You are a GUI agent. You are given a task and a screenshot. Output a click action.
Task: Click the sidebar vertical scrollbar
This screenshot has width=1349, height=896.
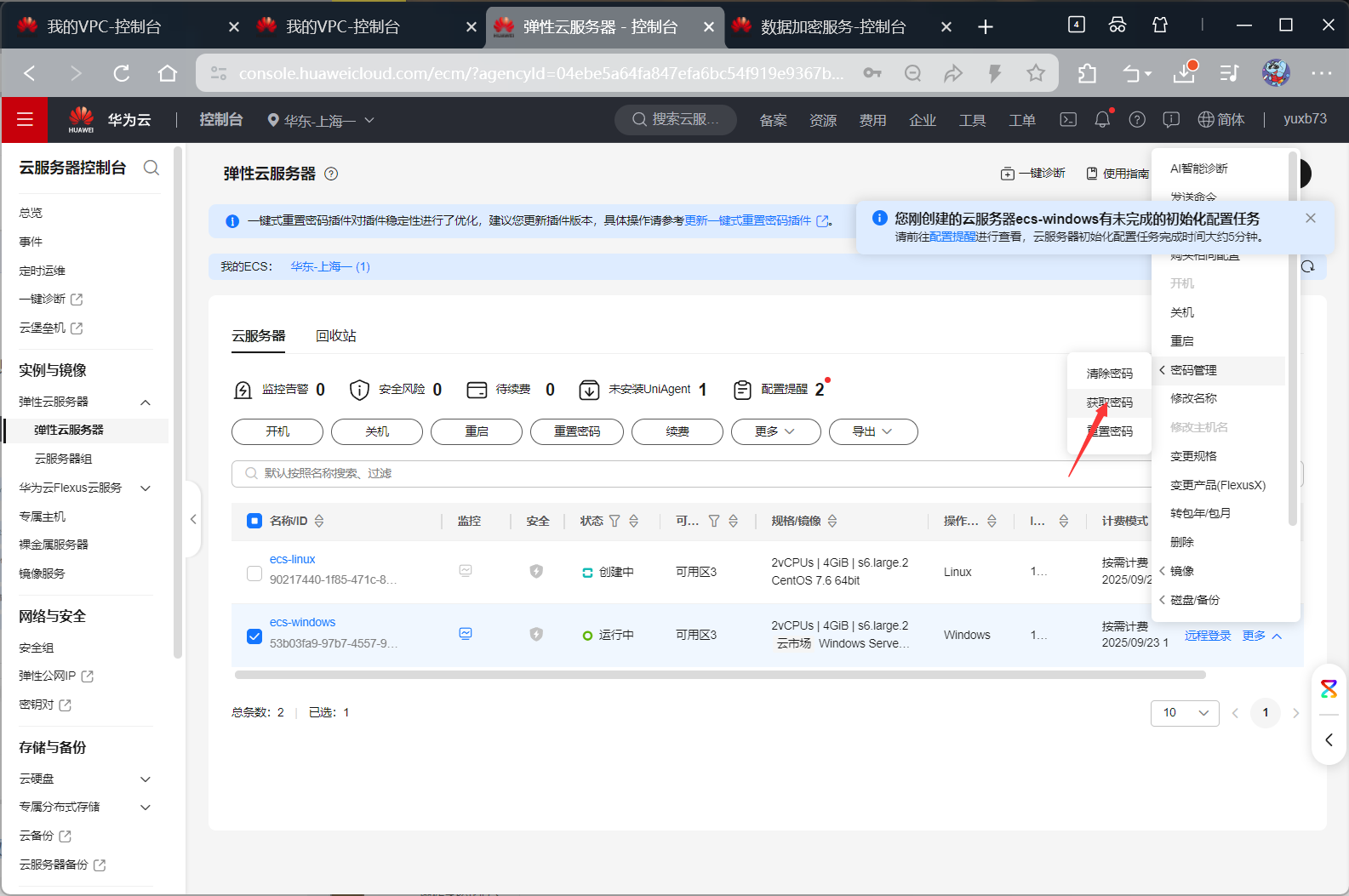[x=178, y=404]
